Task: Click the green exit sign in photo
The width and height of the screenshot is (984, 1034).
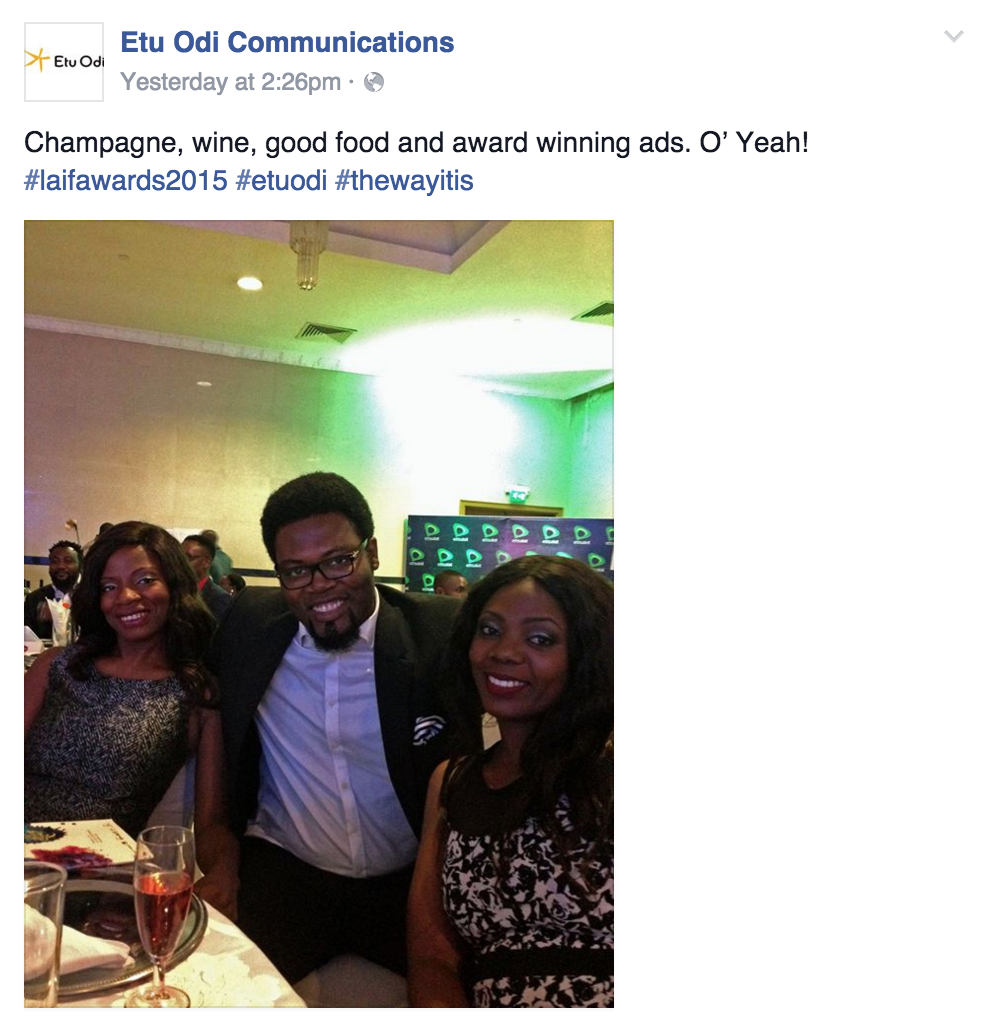Action: pyautogui.click(x=518, y=494)
